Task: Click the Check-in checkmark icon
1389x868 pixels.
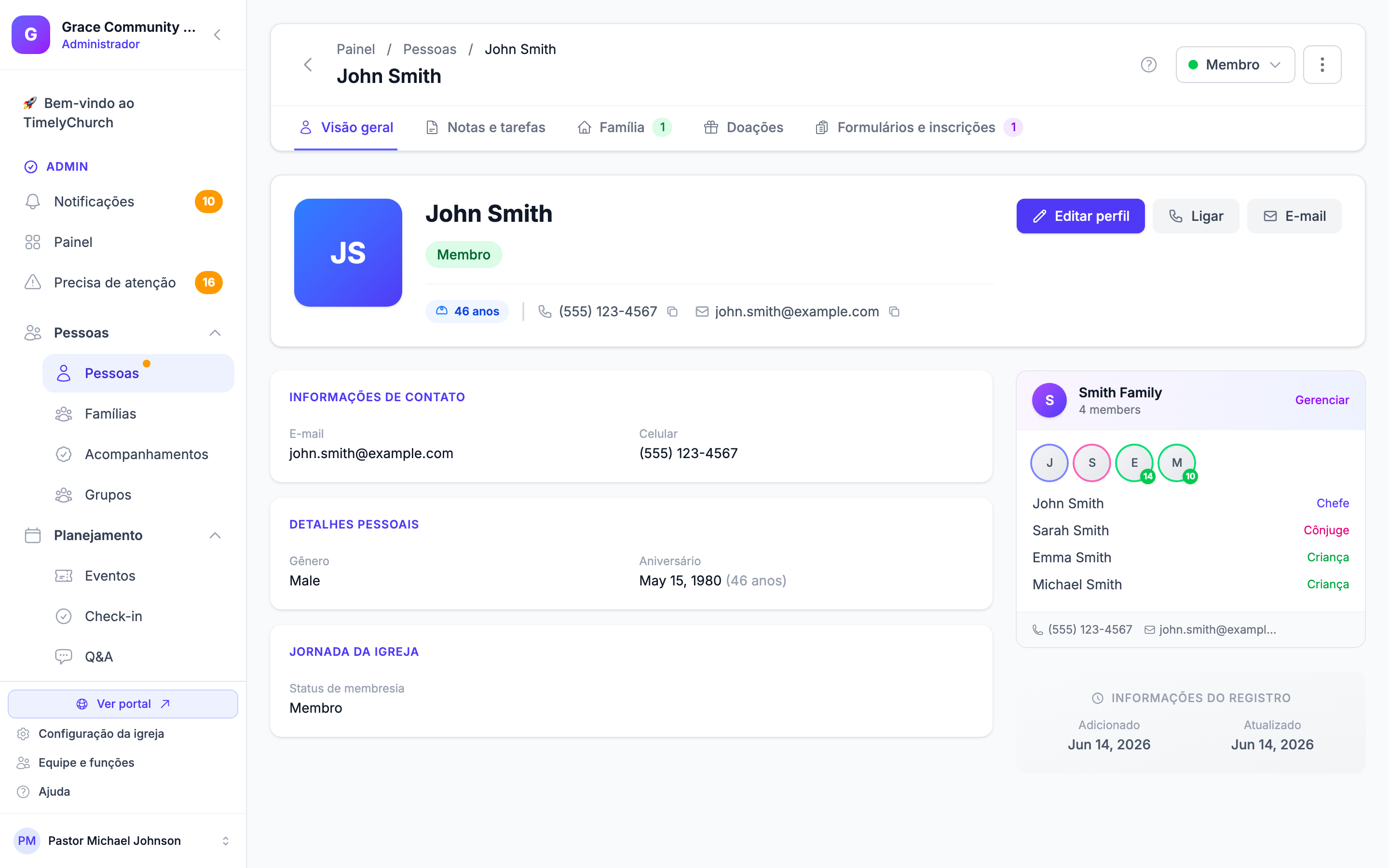Action: (x=64, y=617)
